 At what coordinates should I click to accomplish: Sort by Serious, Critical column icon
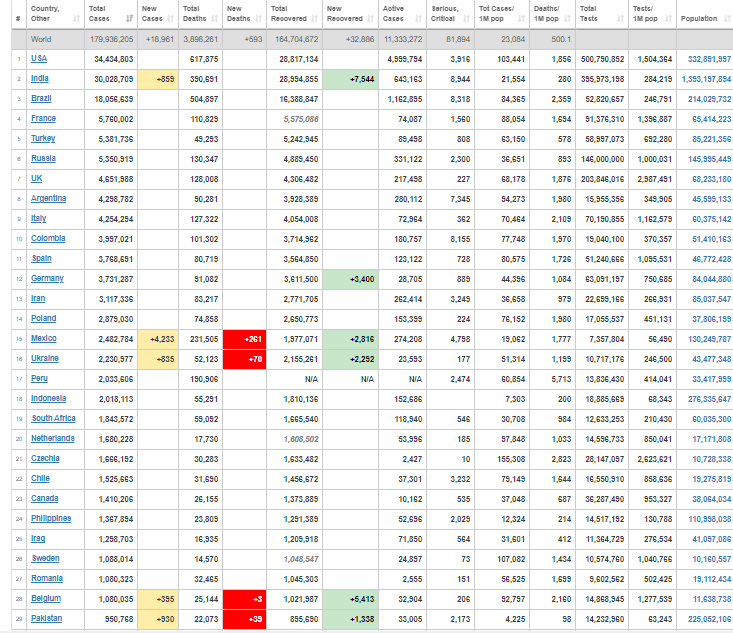click(466, 19)
